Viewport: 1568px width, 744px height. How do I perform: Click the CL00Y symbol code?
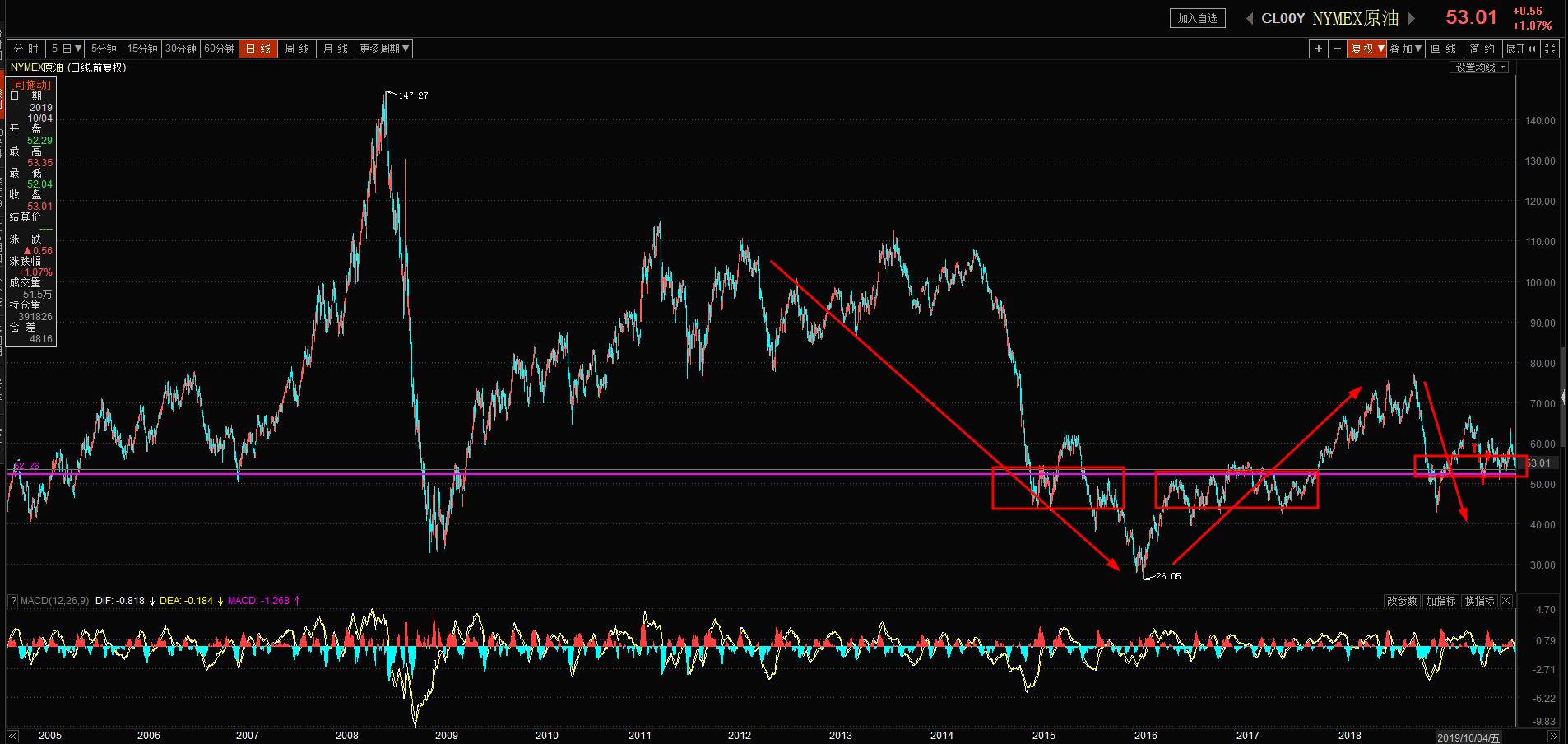pos(1283,18)
